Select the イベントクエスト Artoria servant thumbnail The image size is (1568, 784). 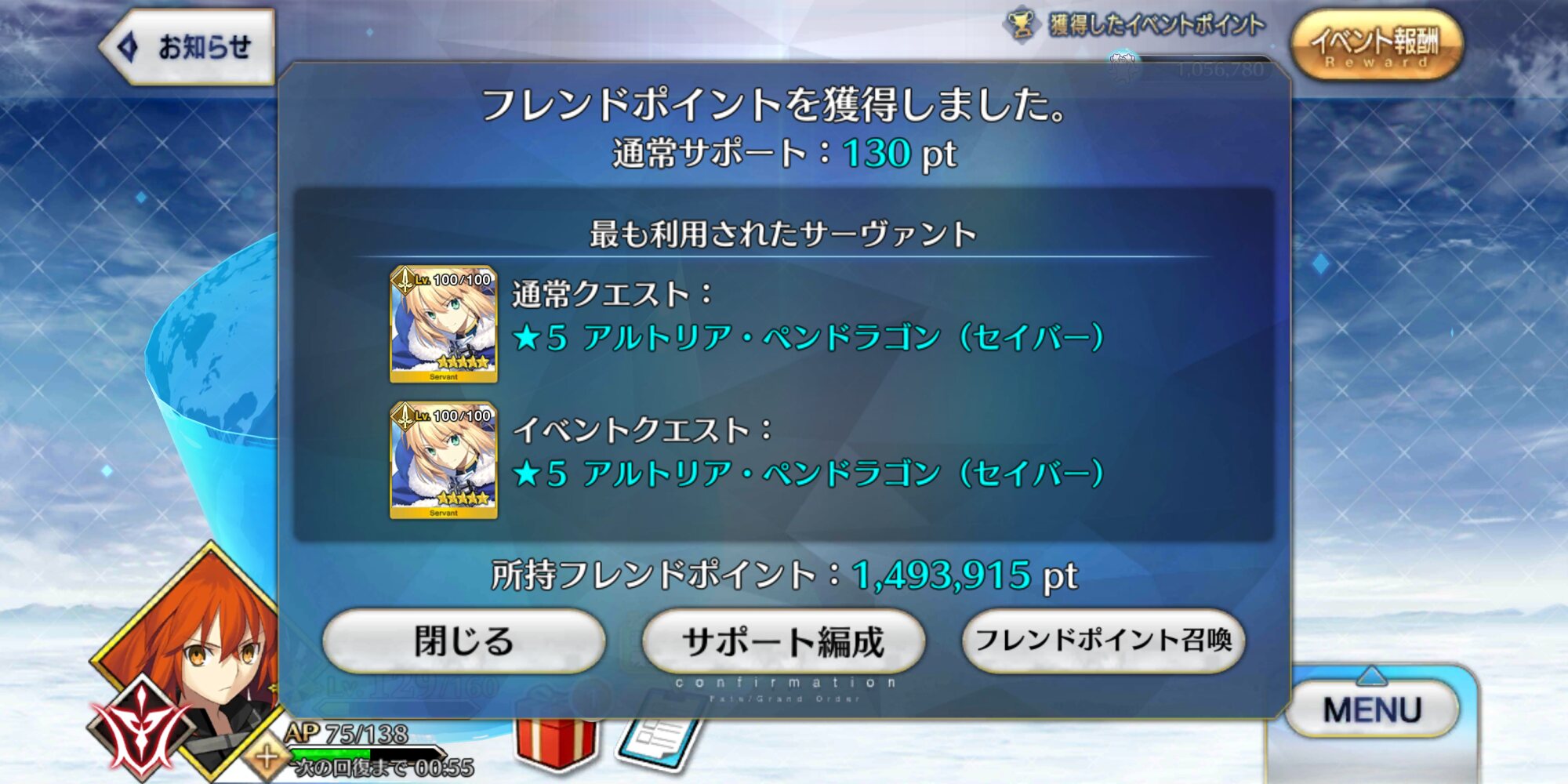tap(444, 460)
